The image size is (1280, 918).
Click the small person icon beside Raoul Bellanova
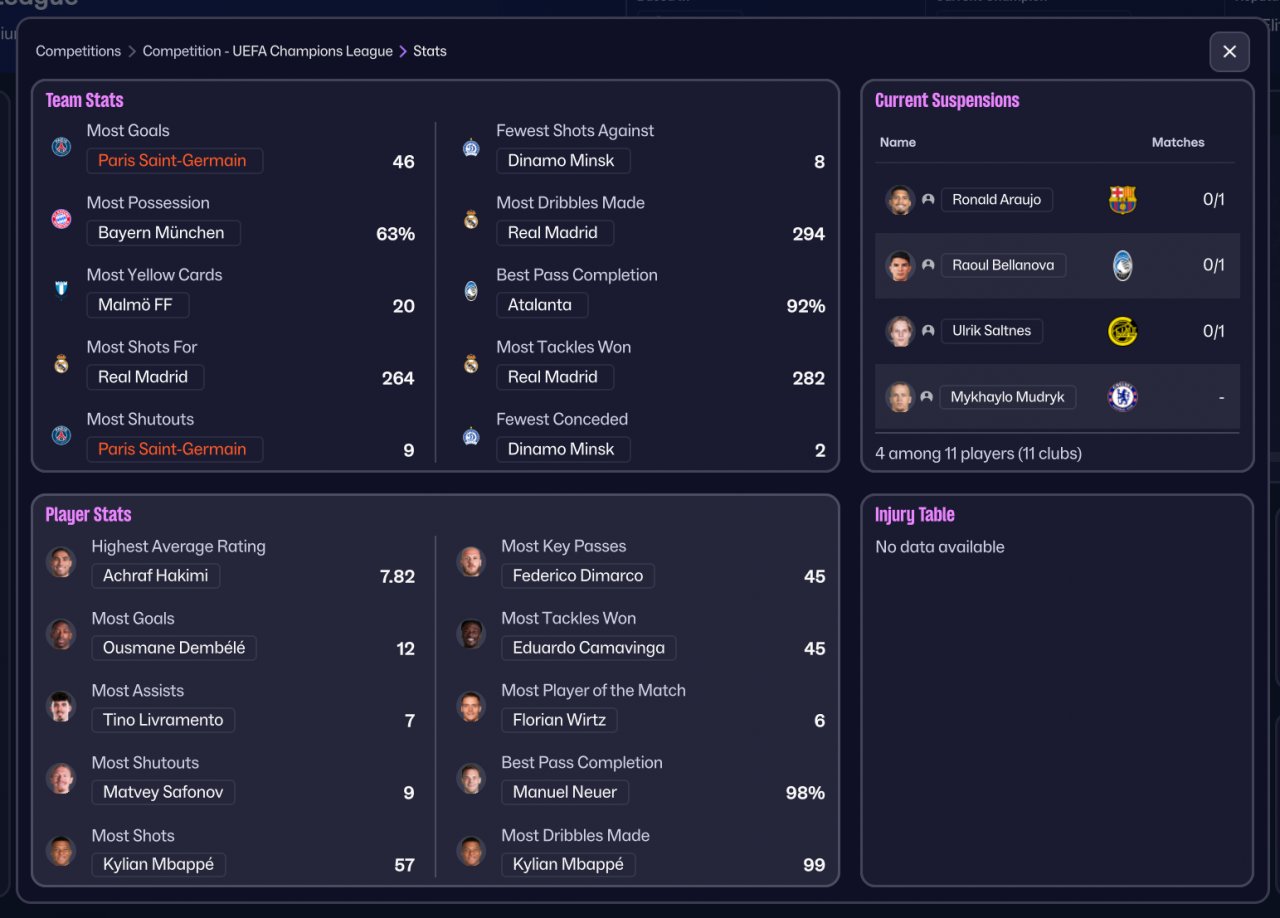(x=928, y=265)
